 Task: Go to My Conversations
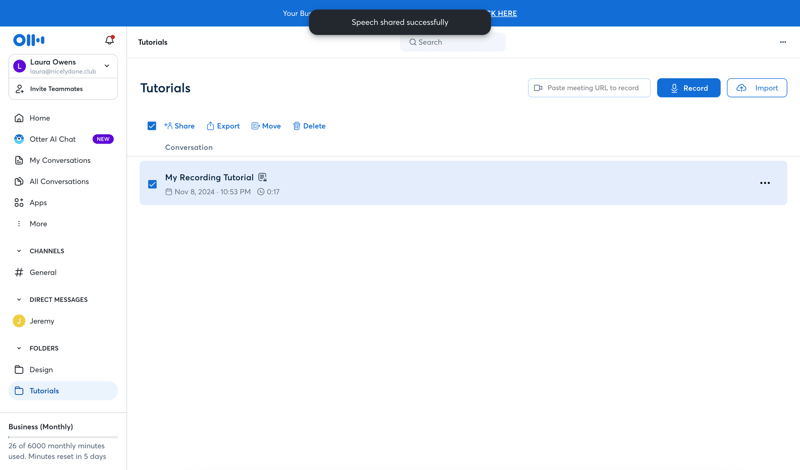point(59,160)
